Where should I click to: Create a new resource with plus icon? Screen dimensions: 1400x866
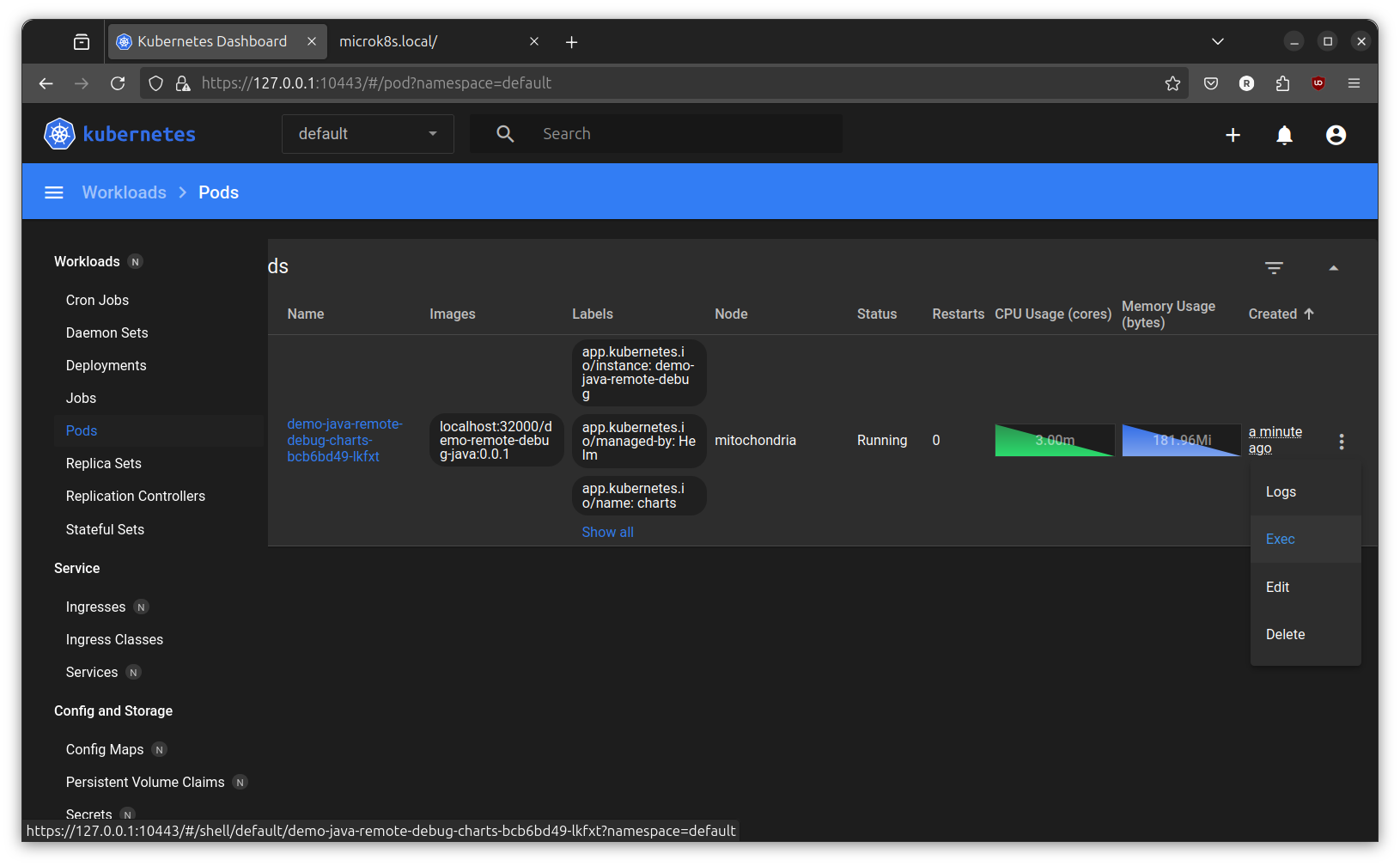[x=1233, y=135]
